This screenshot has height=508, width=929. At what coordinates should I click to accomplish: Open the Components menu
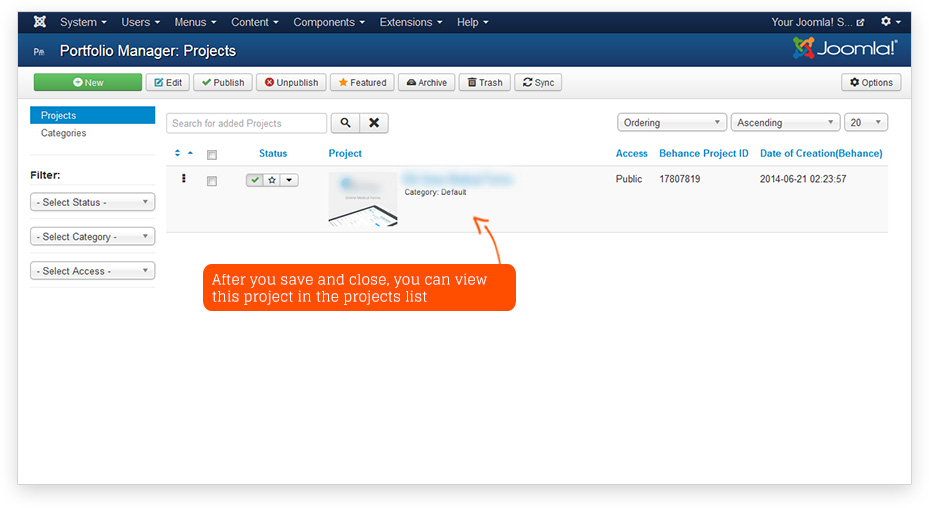[329, 22]
